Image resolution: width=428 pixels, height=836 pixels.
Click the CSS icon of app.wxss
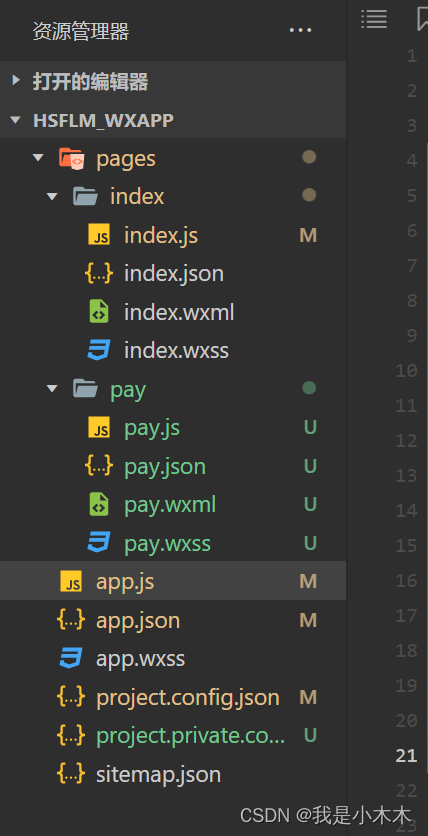(71, 658)
